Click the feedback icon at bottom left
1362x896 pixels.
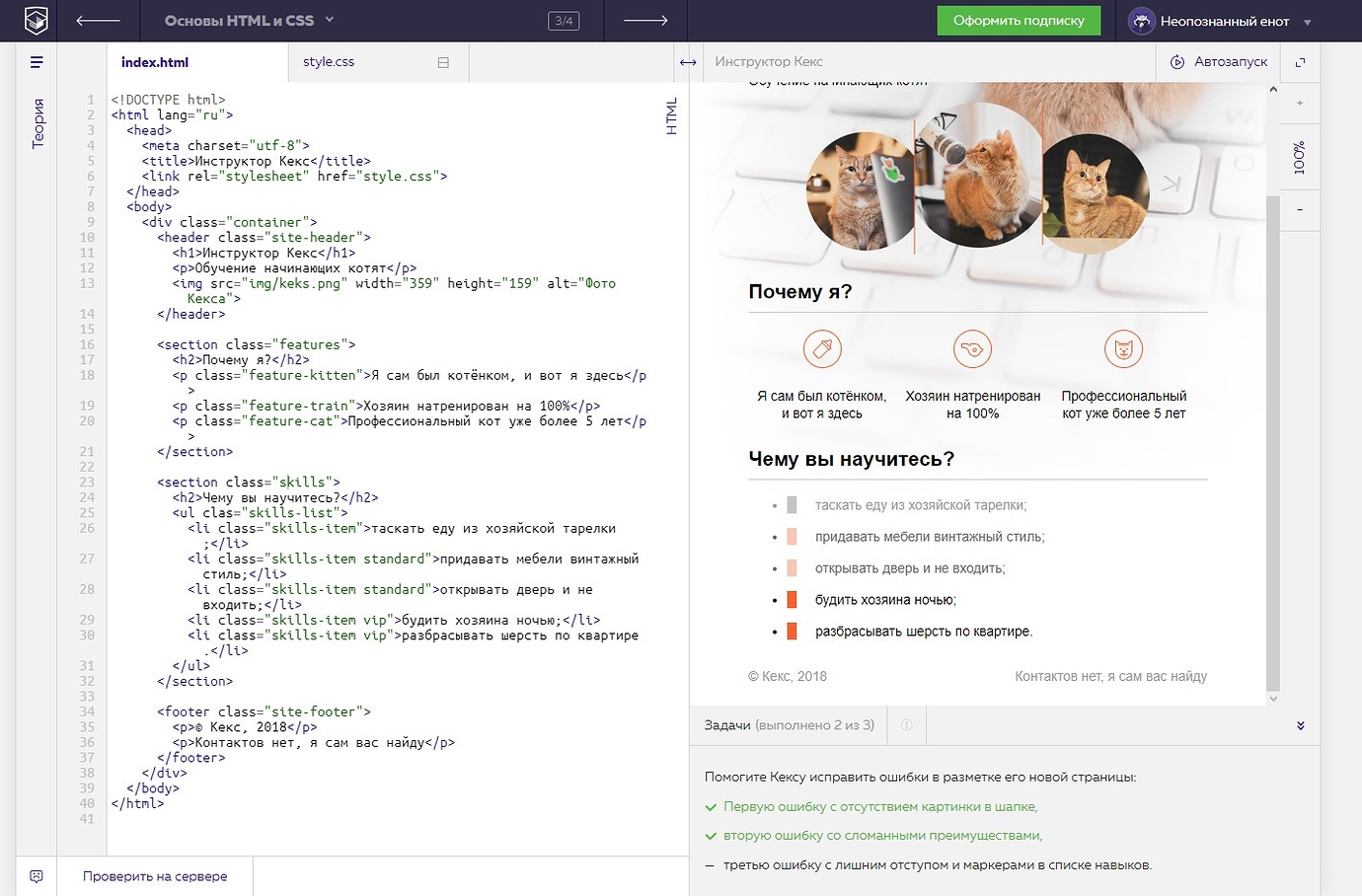37,876
